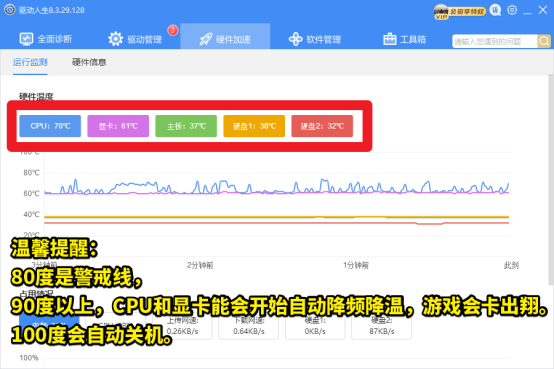Select the 运行监测 sub-tab

[30, 62]
